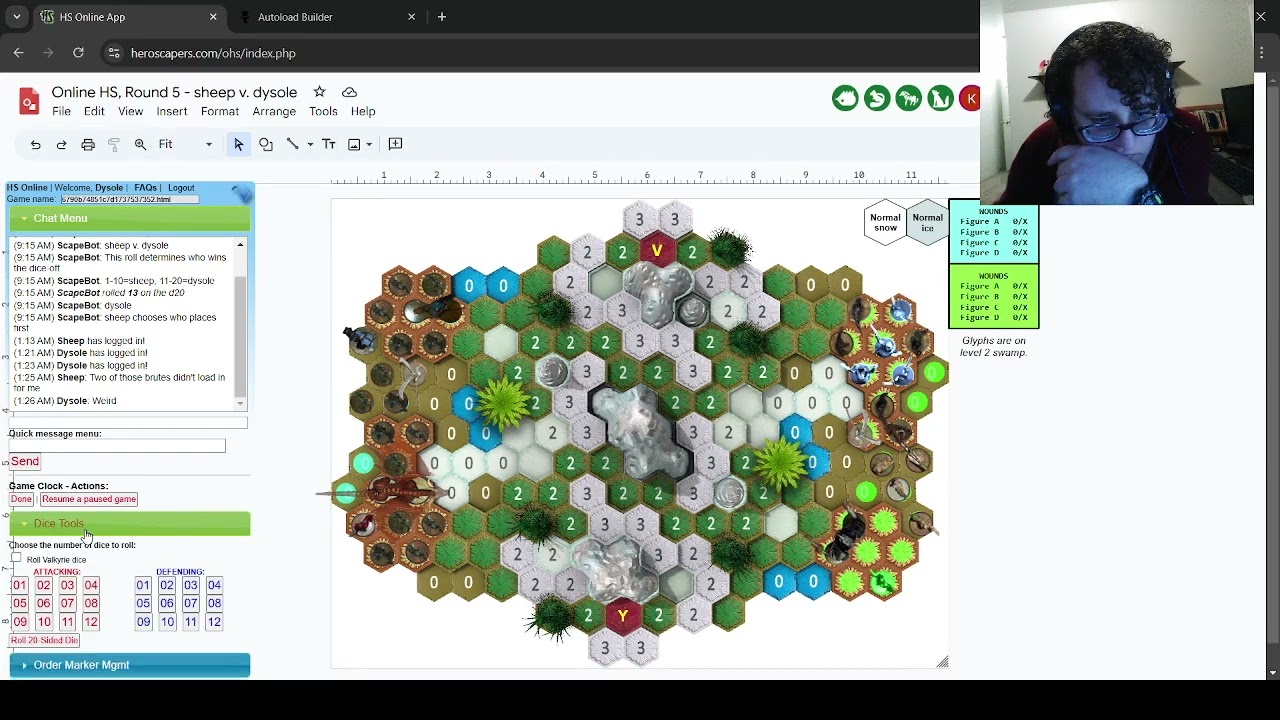Click the second green anonymous animal avatar
Viewport: 1280px width, 720px height.
877,98
